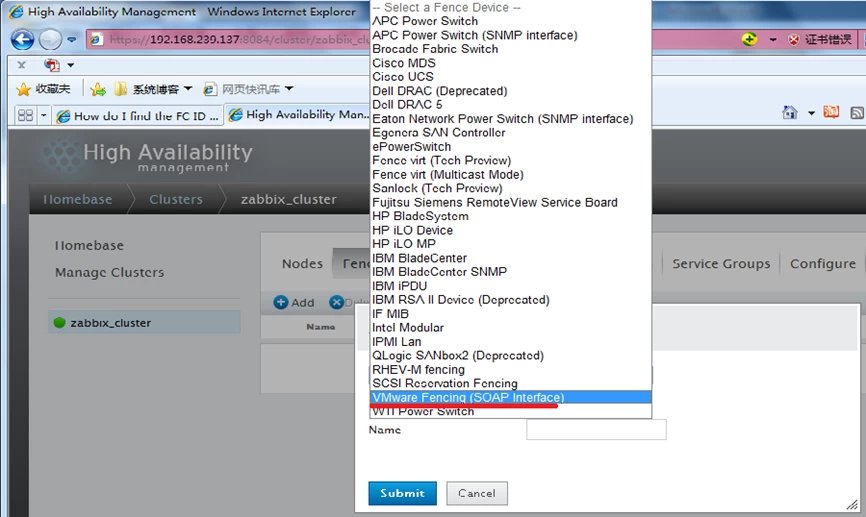Select zabbix_cluster in the sidebar list
This screenshot has height=517, width=866.
(x=144, y=323)
